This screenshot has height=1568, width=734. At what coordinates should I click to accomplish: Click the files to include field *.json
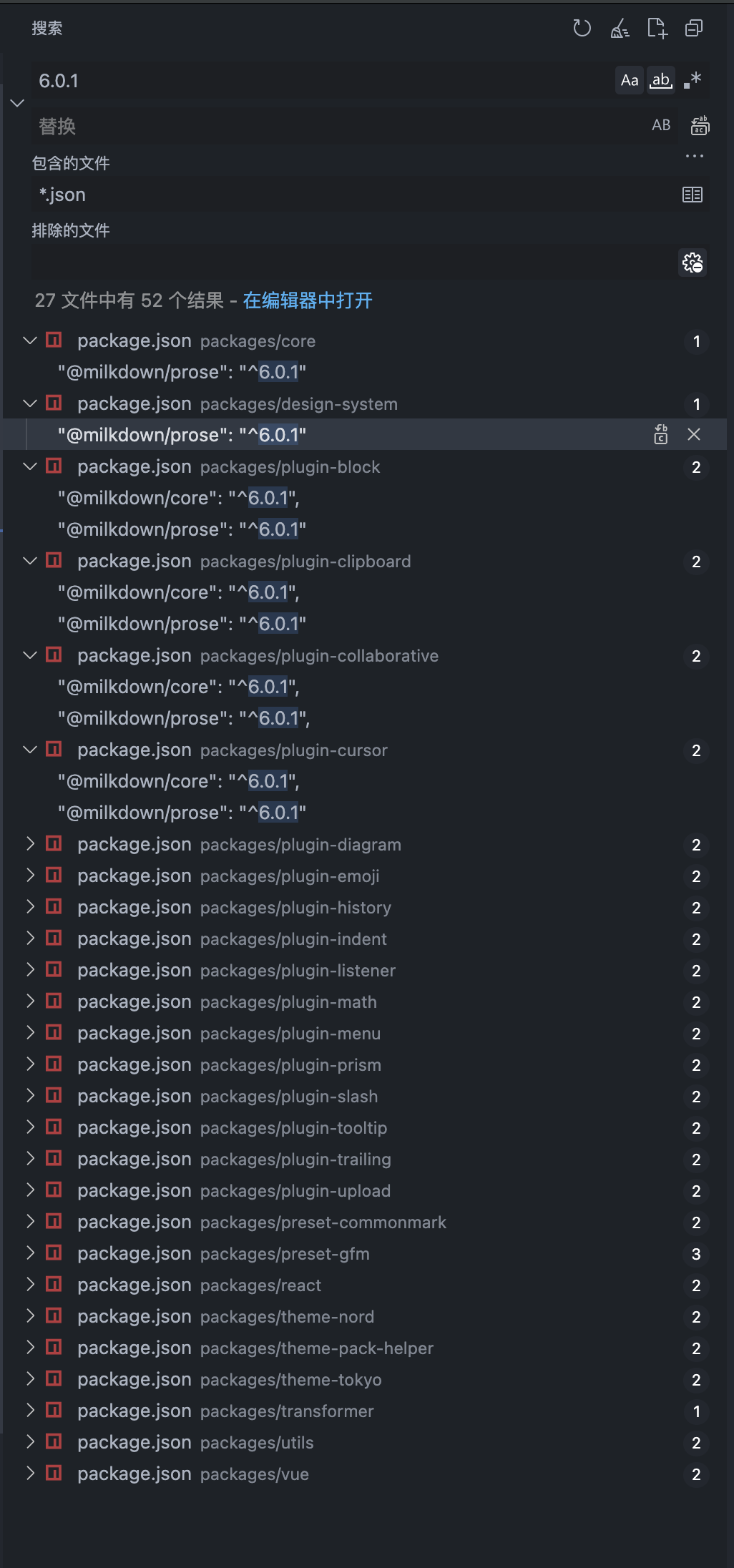(x=354, y=195)
